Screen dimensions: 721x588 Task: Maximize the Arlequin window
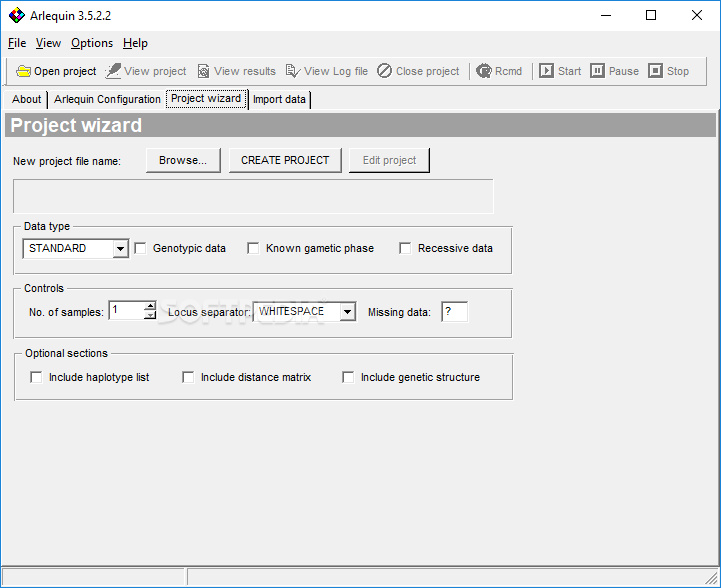pos(651,15)
